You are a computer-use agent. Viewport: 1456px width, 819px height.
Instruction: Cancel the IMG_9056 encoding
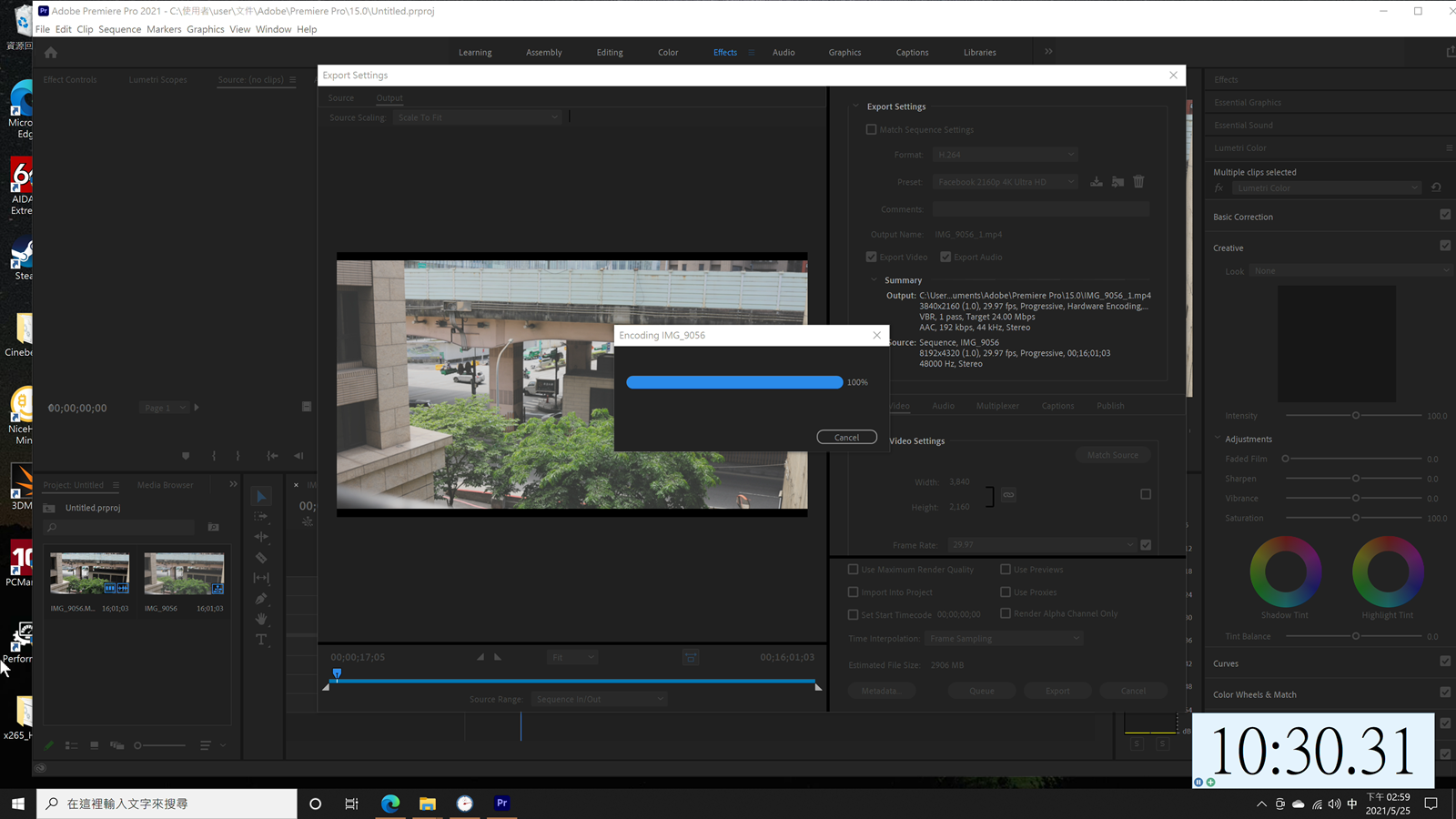[x=846, y=437]
